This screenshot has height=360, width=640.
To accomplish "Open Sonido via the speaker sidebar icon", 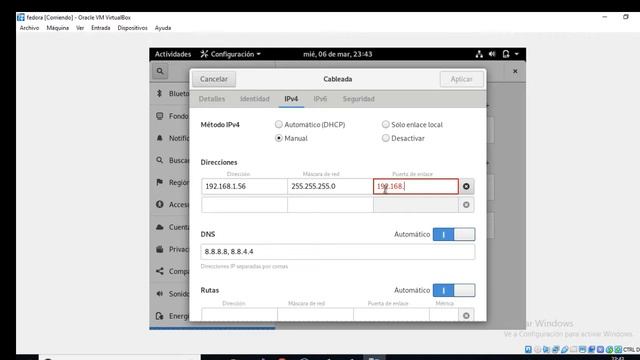I will 160,293.
